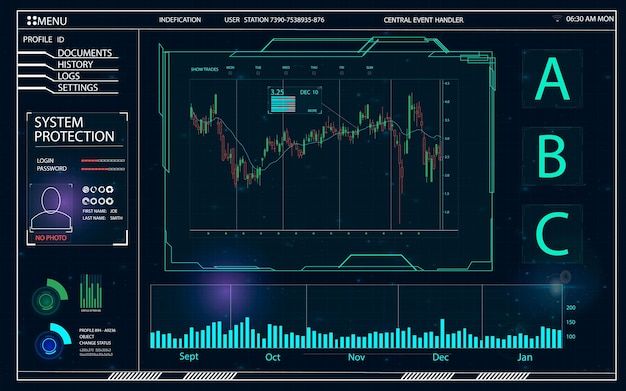The height and width of the screenshot is (391, 626).
Task: Click the PROFILE 894 - A0236 text
Action: (97, 330)
